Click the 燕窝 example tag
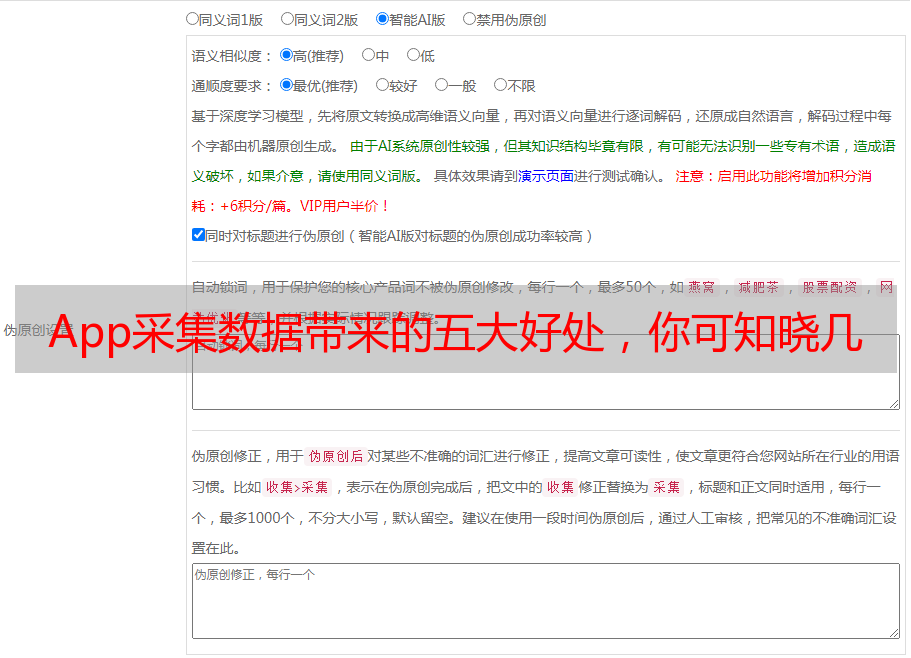The height and width of the screenshot is (658, 911). click(702, 287)
